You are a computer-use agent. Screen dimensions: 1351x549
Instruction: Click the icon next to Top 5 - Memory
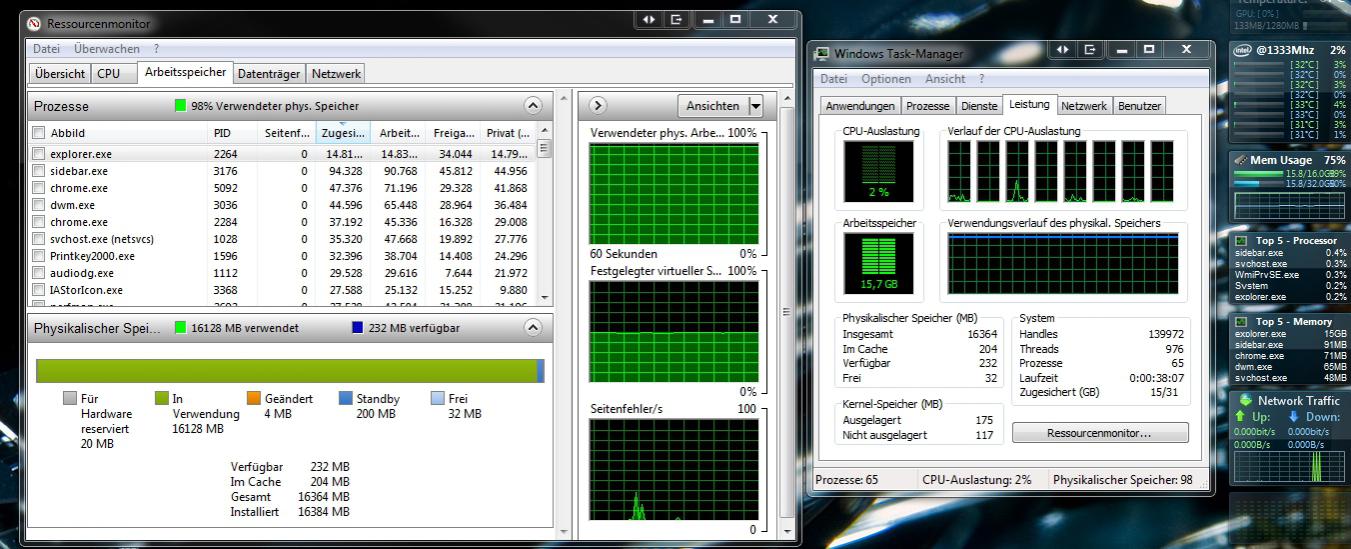pyautogui.click(x=1241, y=322)
